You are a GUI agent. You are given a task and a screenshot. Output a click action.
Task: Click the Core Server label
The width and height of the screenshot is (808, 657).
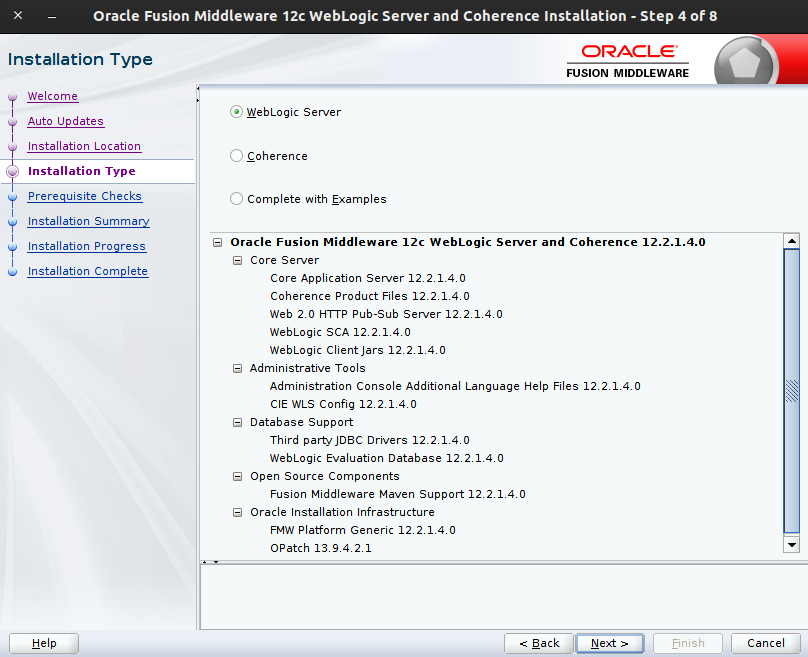tap(284, 260)
